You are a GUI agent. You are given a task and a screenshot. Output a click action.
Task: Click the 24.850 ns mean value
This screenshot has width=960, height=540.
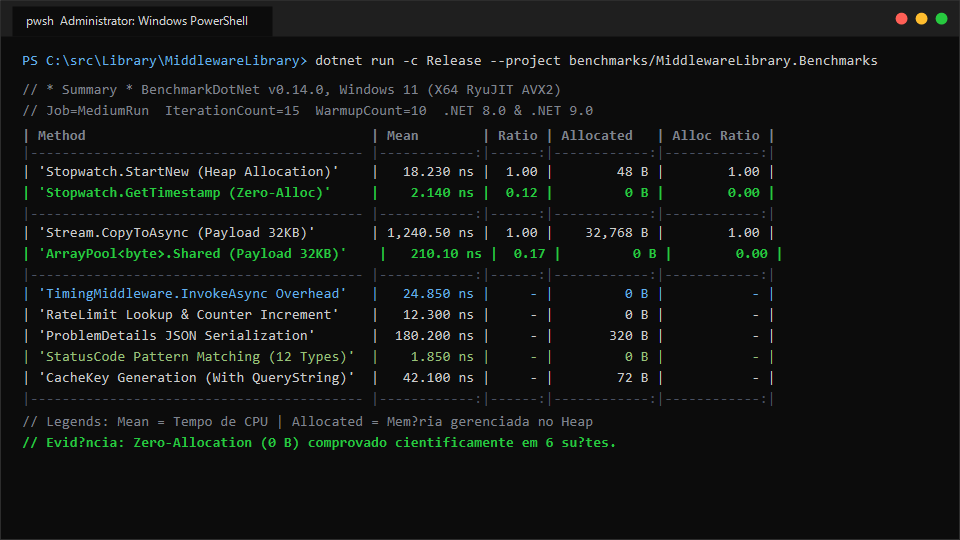pyautogui.click(x=438, y=294)
